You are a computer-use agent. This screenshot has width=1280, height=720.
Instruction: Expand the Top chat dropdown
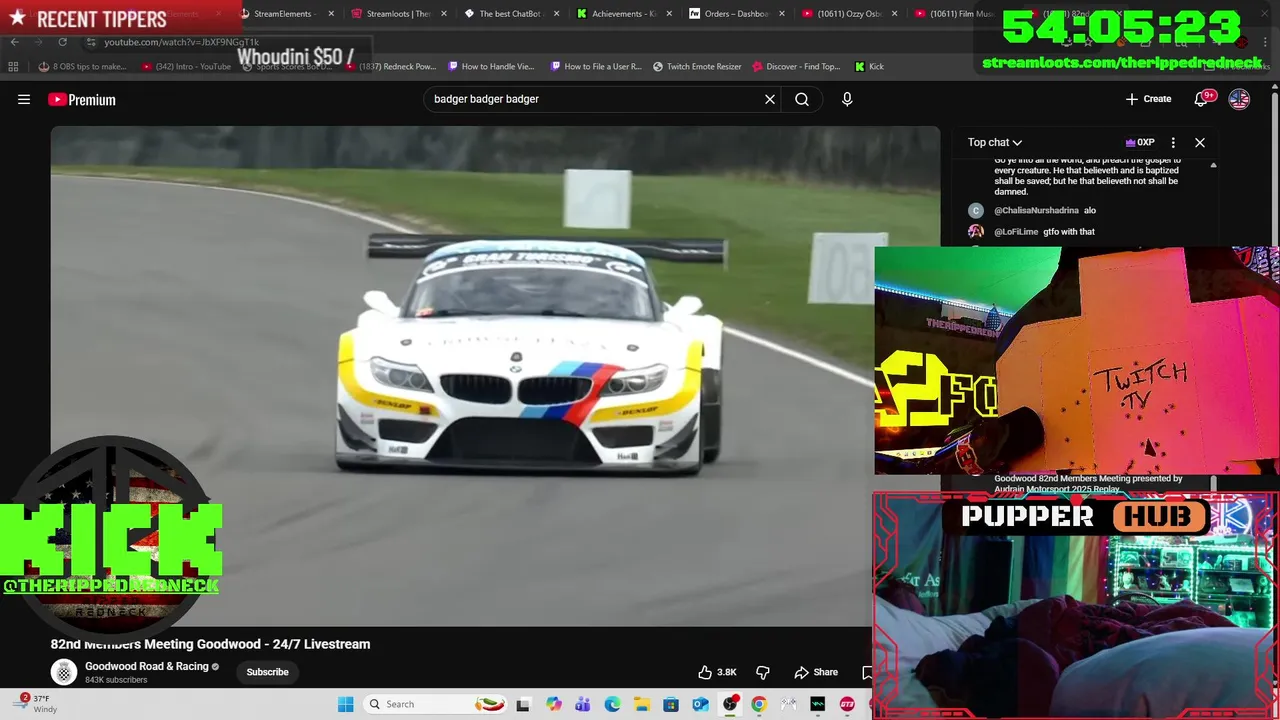click(994, 142)
